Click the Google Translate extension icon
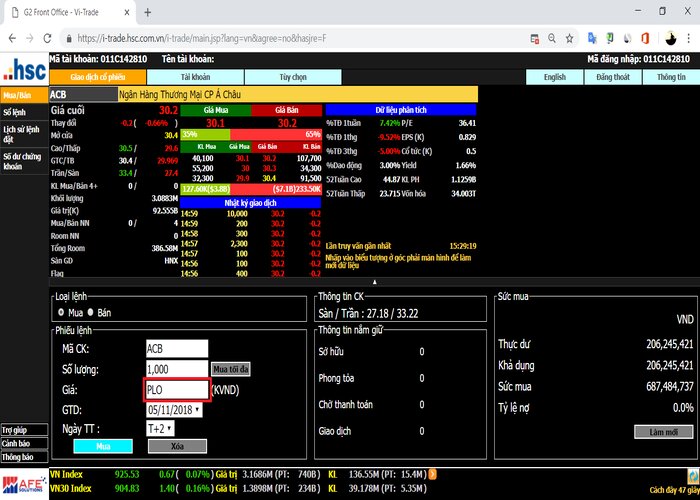Viewport: 700px width, 500px height. tap(592, 38)
